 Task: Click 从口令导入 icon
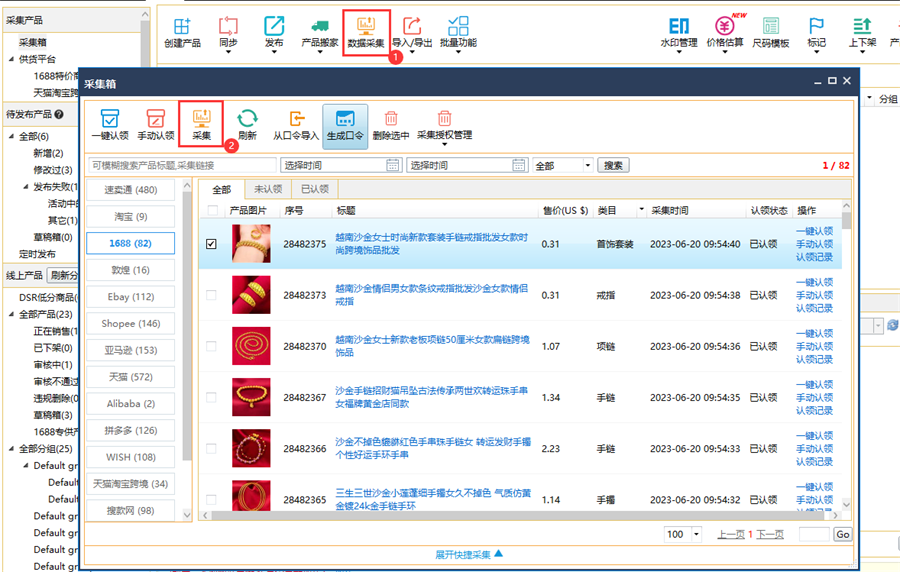(296, 124)
